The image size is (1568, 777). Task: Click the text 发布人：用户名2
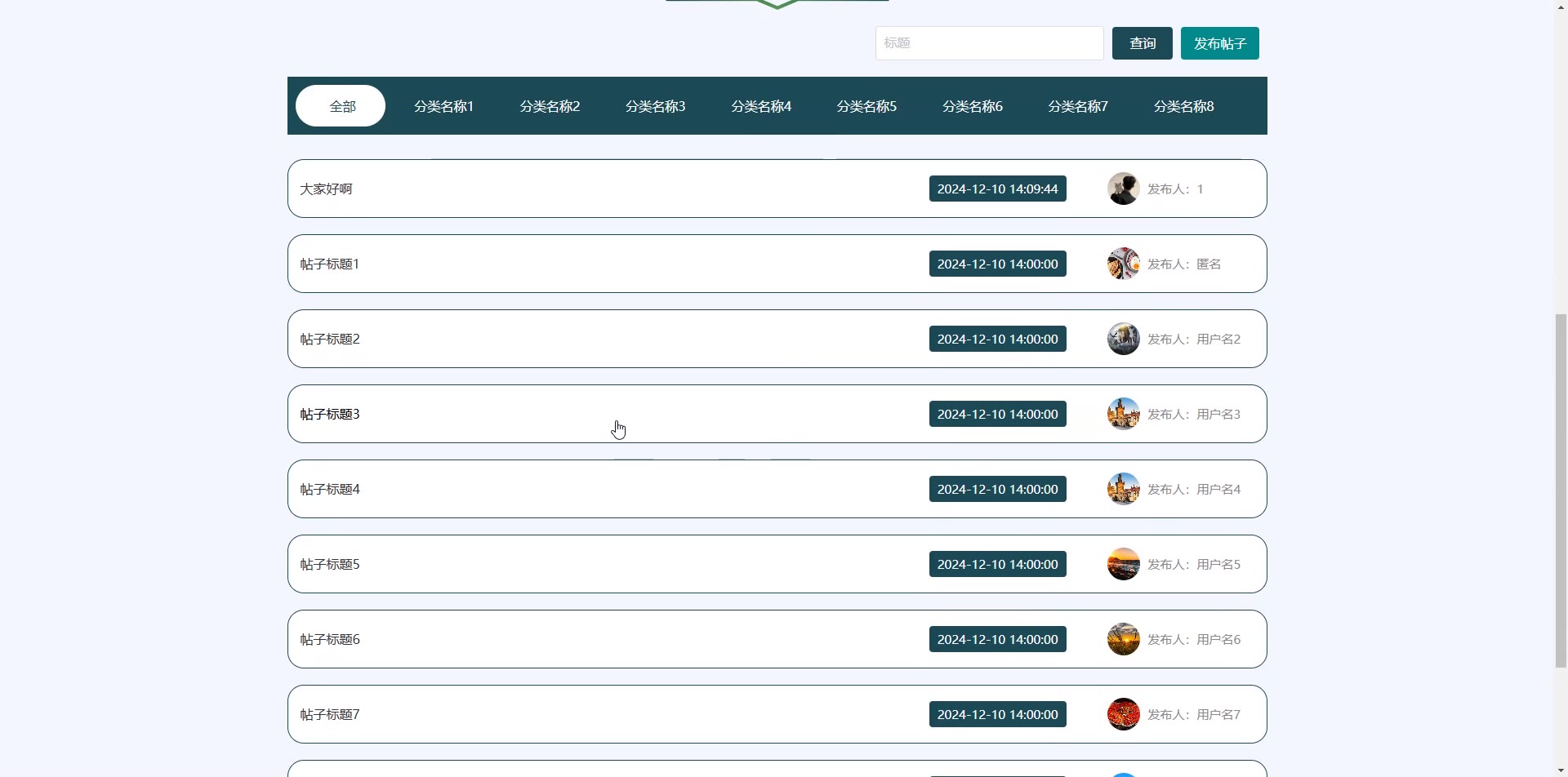point(1194,339)
